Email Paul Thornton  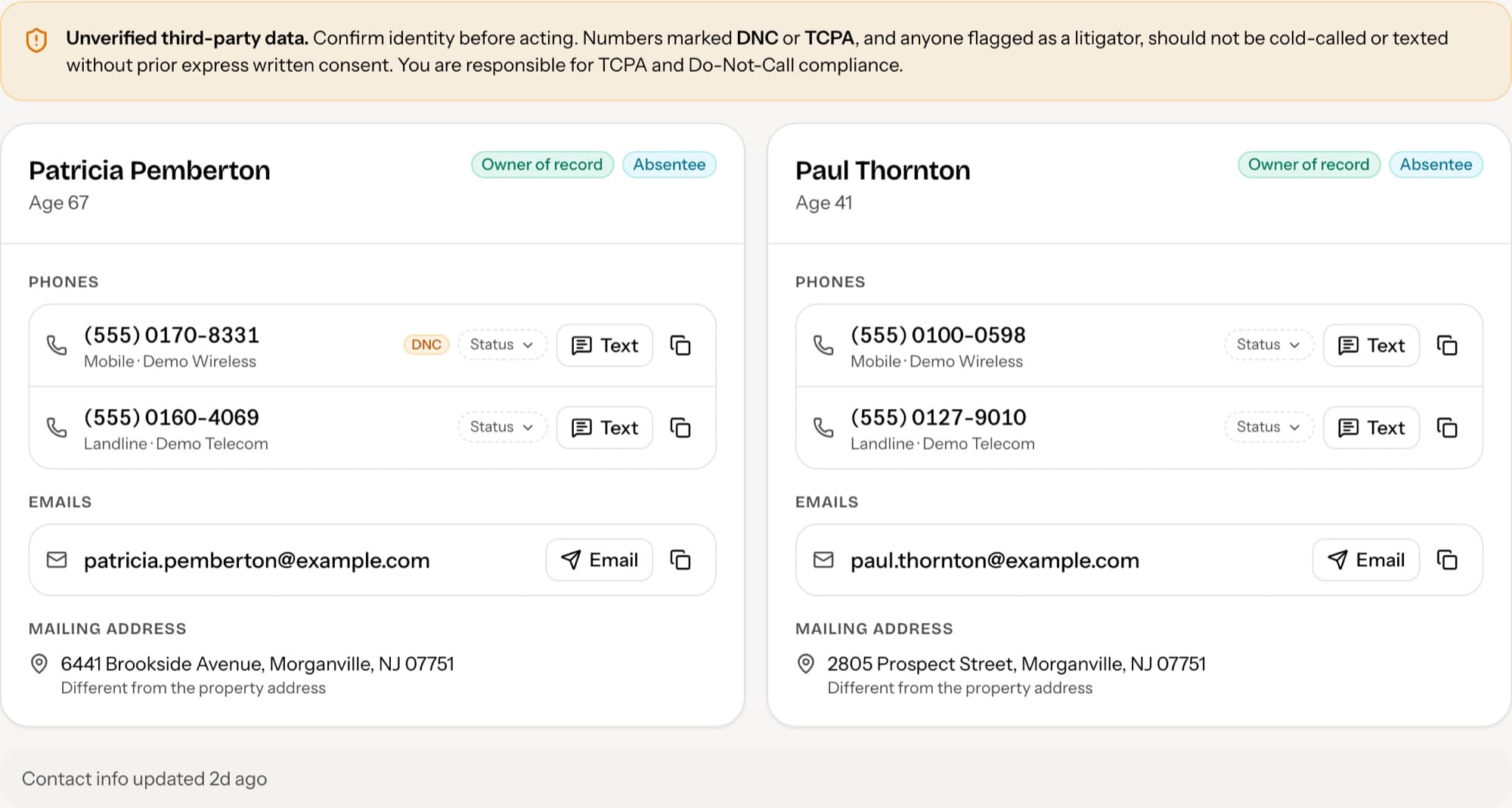tap(1366, 560)
